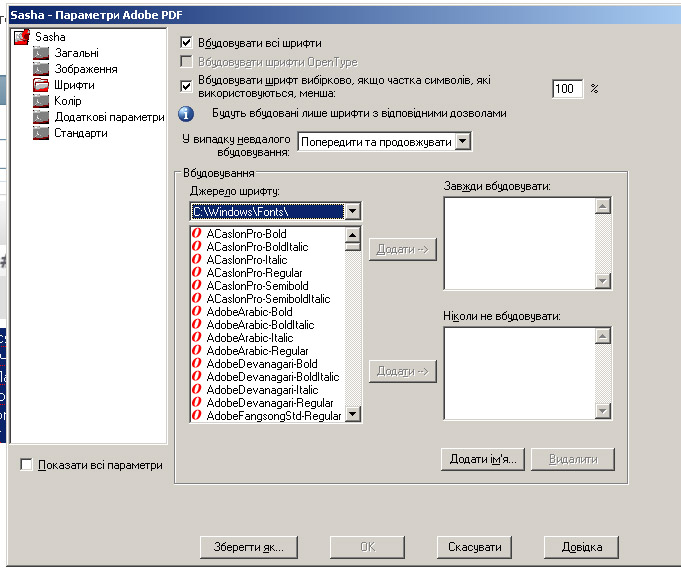Click the OpenType icon of AdobeArabic-BoldItalic
This screenshot has width=681, height=571.
coord(197,324)
